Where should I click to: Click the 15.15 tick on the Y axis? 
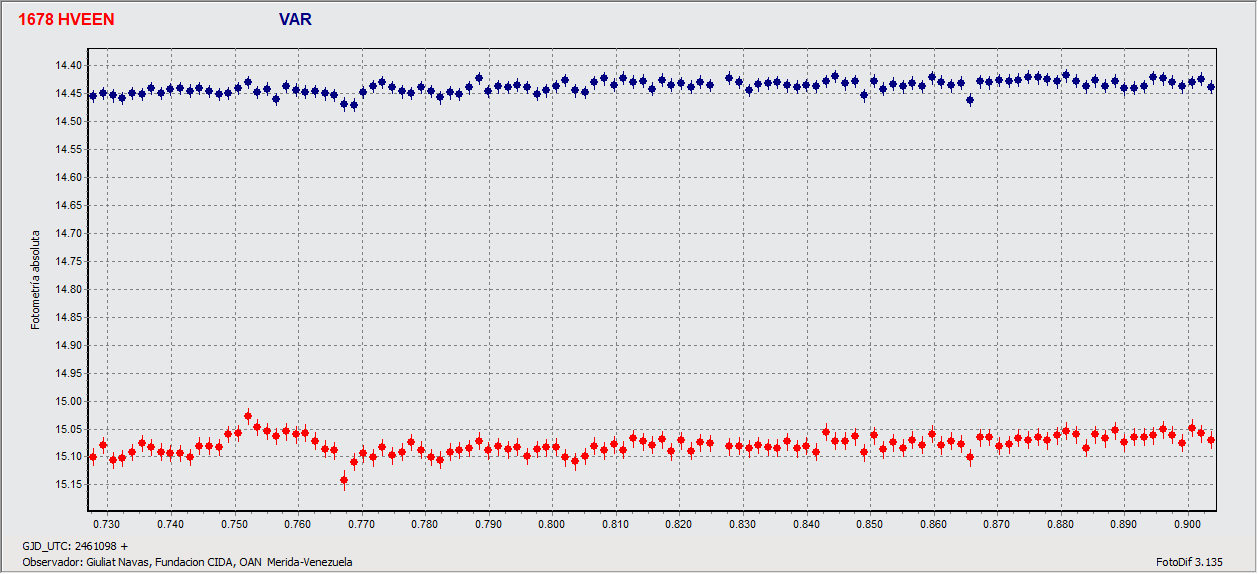coord(71,485)
